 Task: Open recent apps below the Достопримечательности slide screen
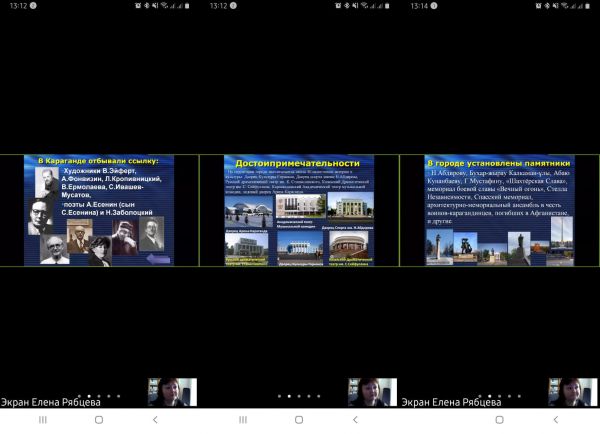(x=242, y=420)
